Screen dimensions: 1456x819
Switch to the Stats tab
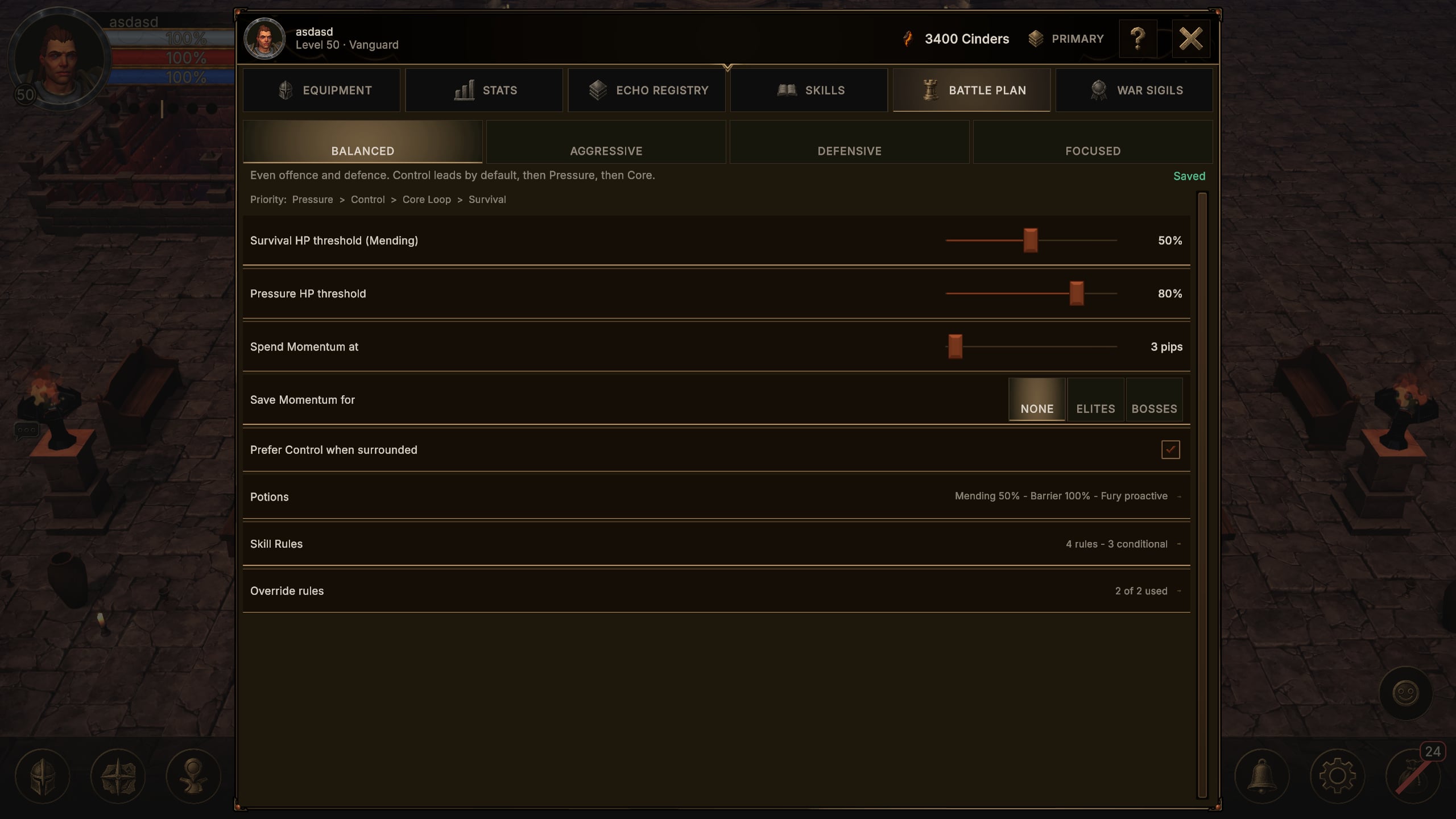484,90
